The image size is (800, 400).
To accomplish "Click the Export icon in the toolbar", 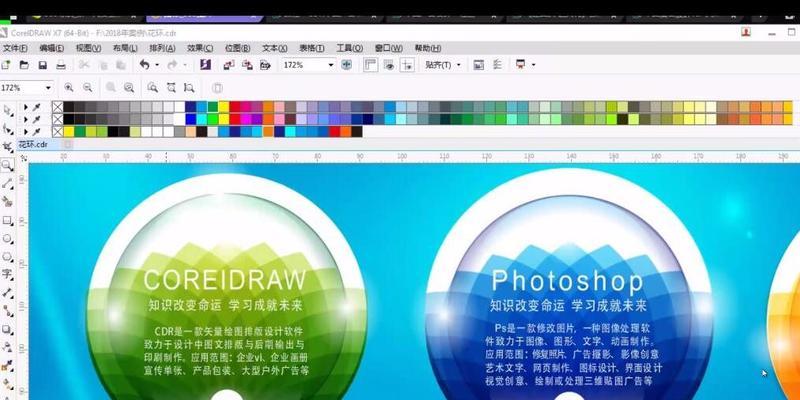I will pos(247,65).
